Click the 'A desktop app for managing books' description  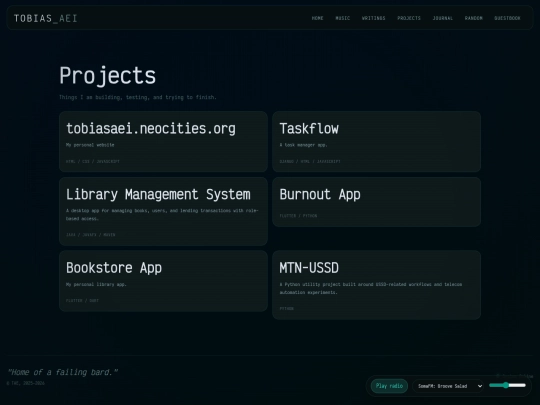coord(162,215)
